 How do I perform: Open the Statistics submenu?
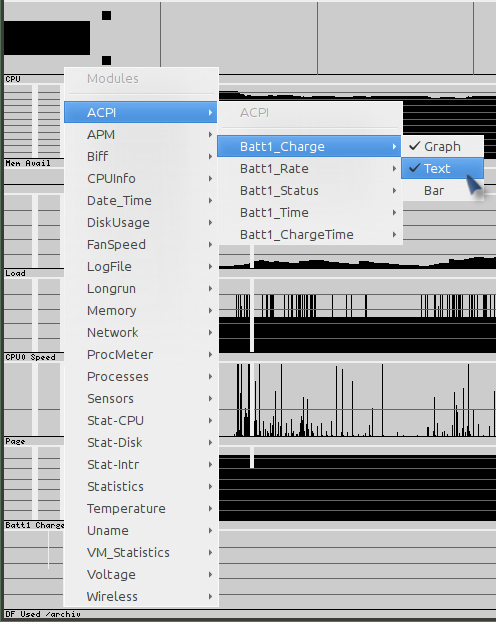140,487
